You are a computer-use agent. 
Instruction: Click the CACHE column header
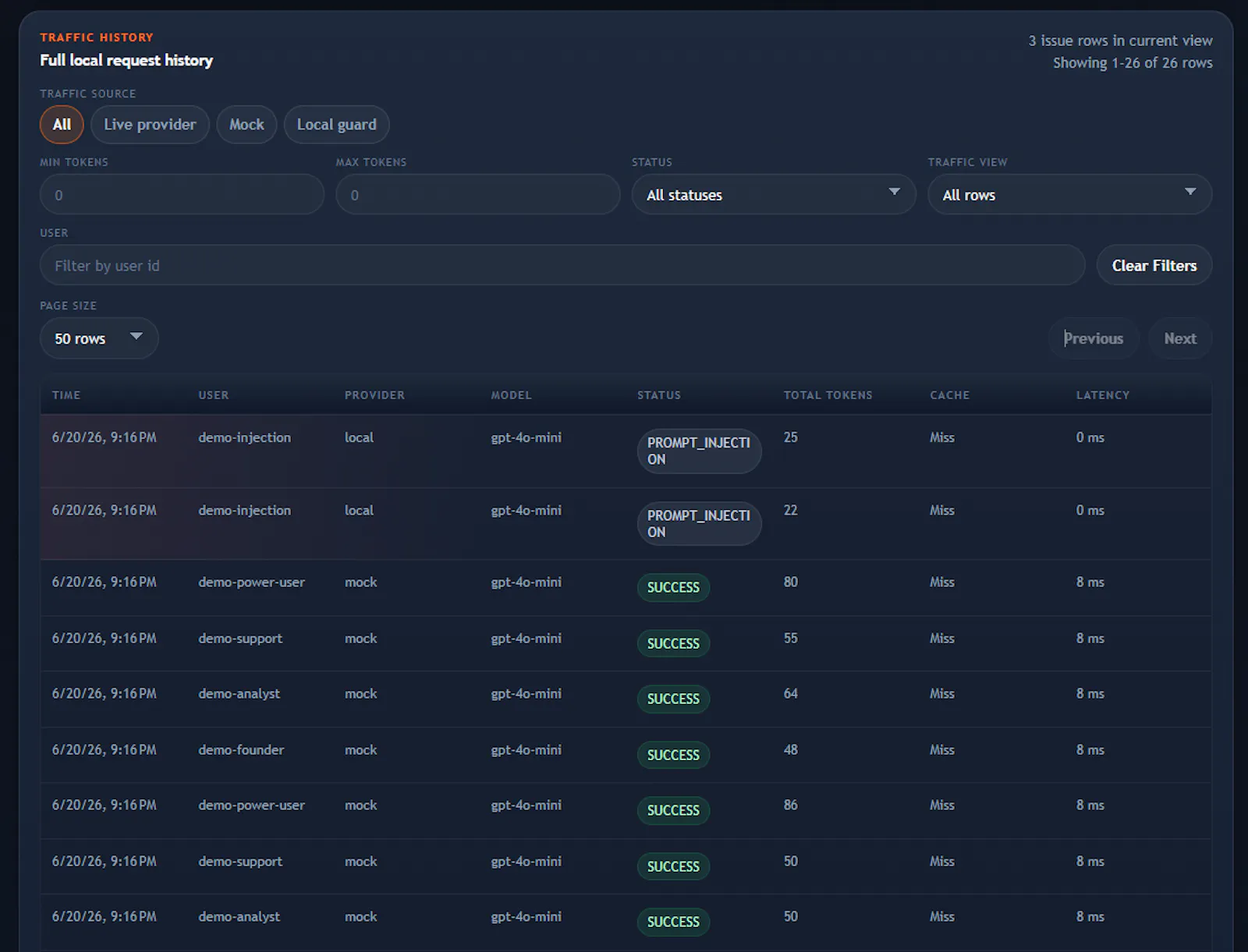tap(949, 395)
